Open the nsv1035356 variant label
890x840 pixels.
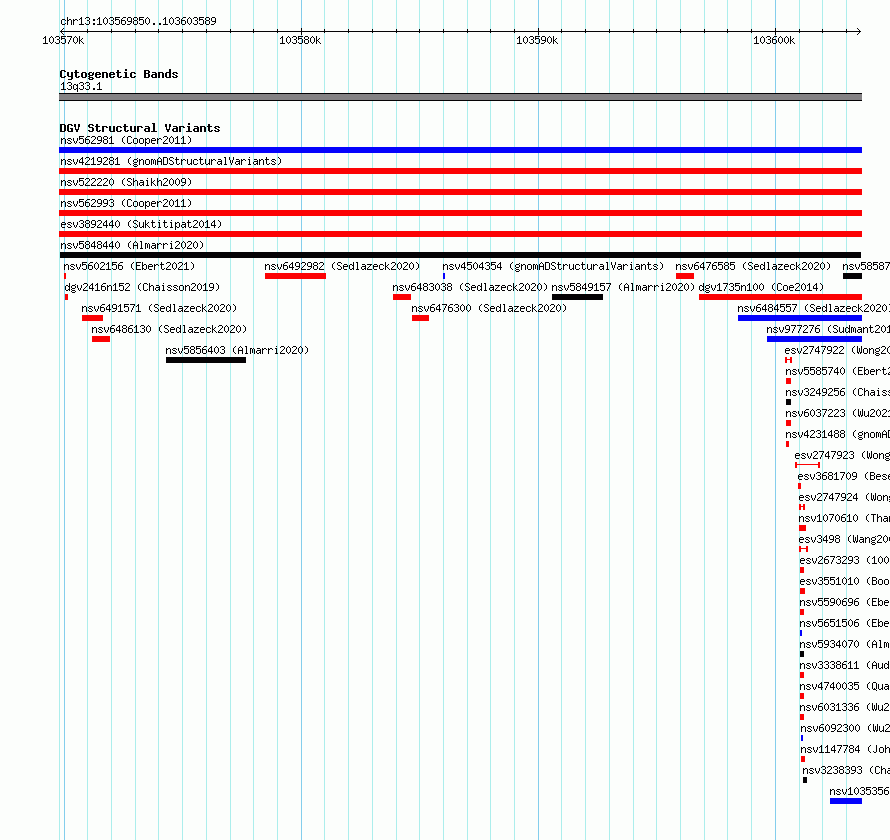click(859, 791)
